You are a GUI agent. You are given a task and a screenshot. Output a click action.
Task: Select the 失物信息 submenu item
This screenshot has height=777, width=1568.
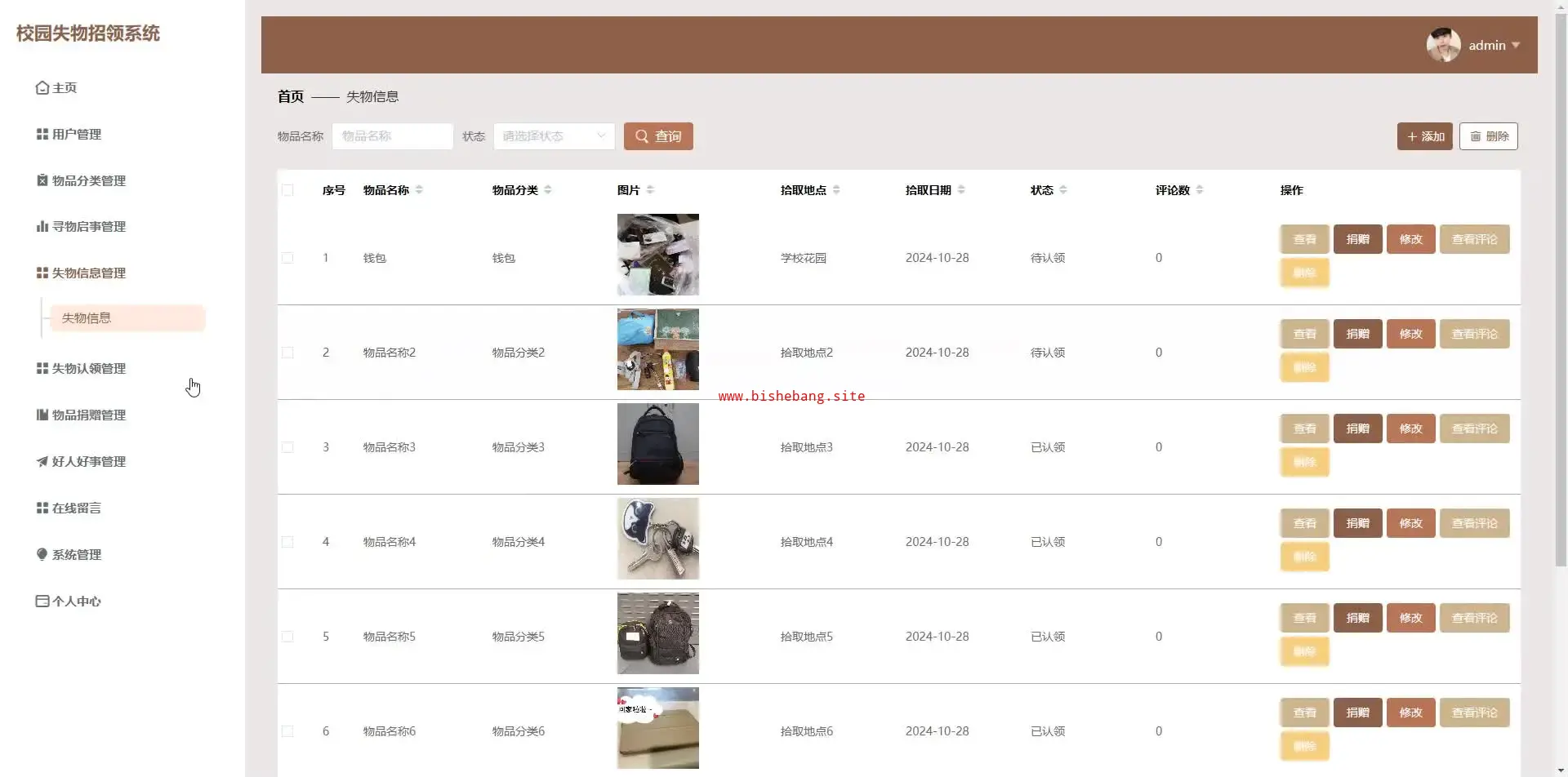pyautogui.click(x=127, y=318)
